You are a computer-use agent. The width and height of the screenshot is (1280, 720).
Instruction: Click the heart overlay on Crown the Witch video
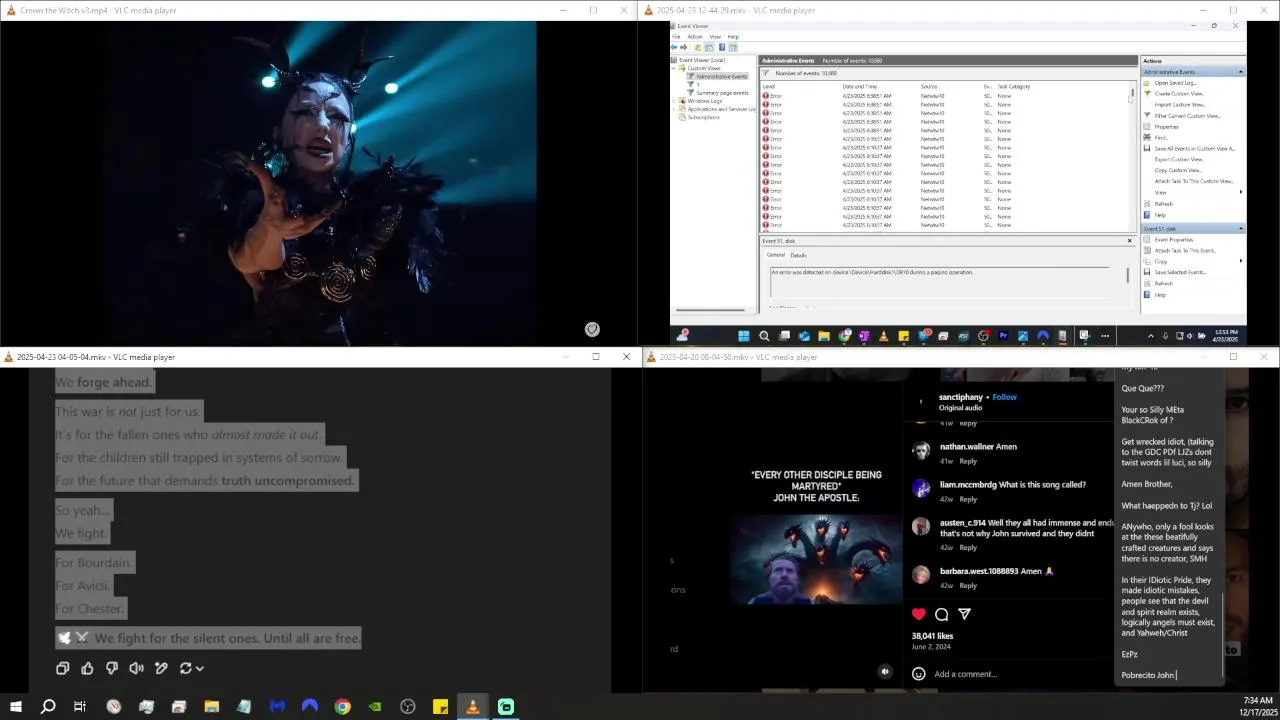pos(592,329)
